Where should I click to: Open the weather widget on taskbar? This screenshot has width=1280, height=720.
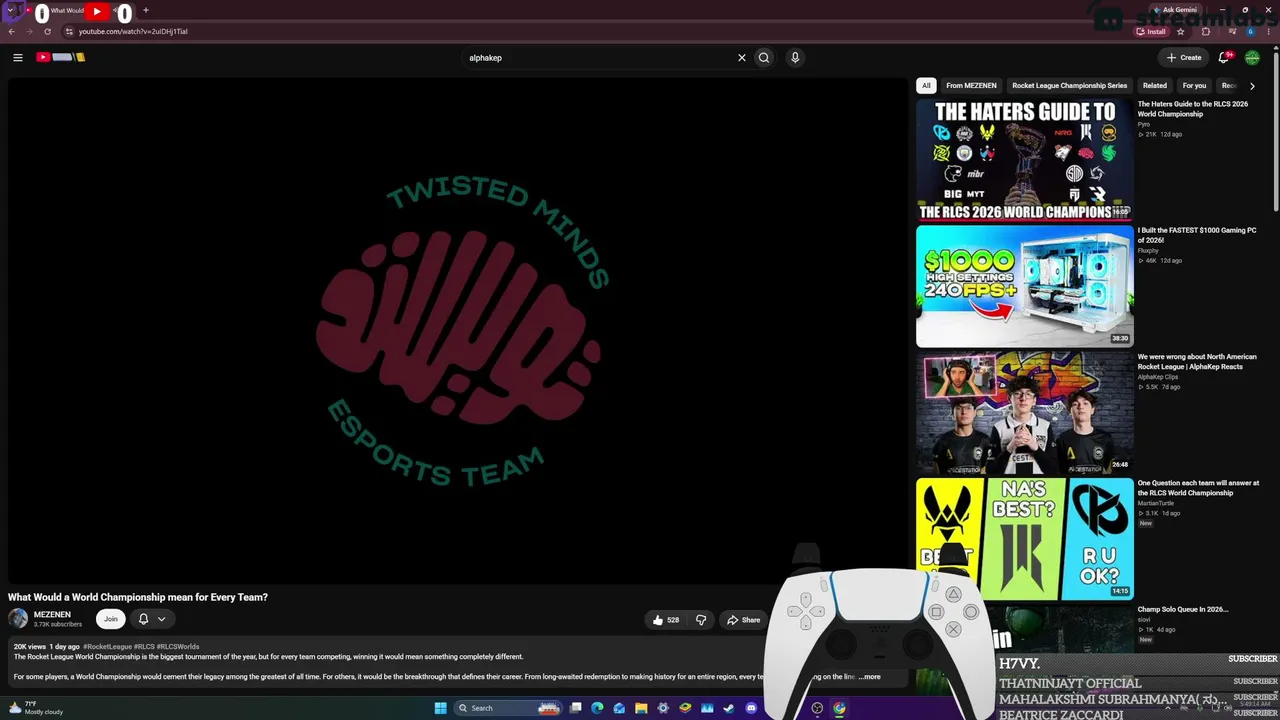tap(36, 708)
